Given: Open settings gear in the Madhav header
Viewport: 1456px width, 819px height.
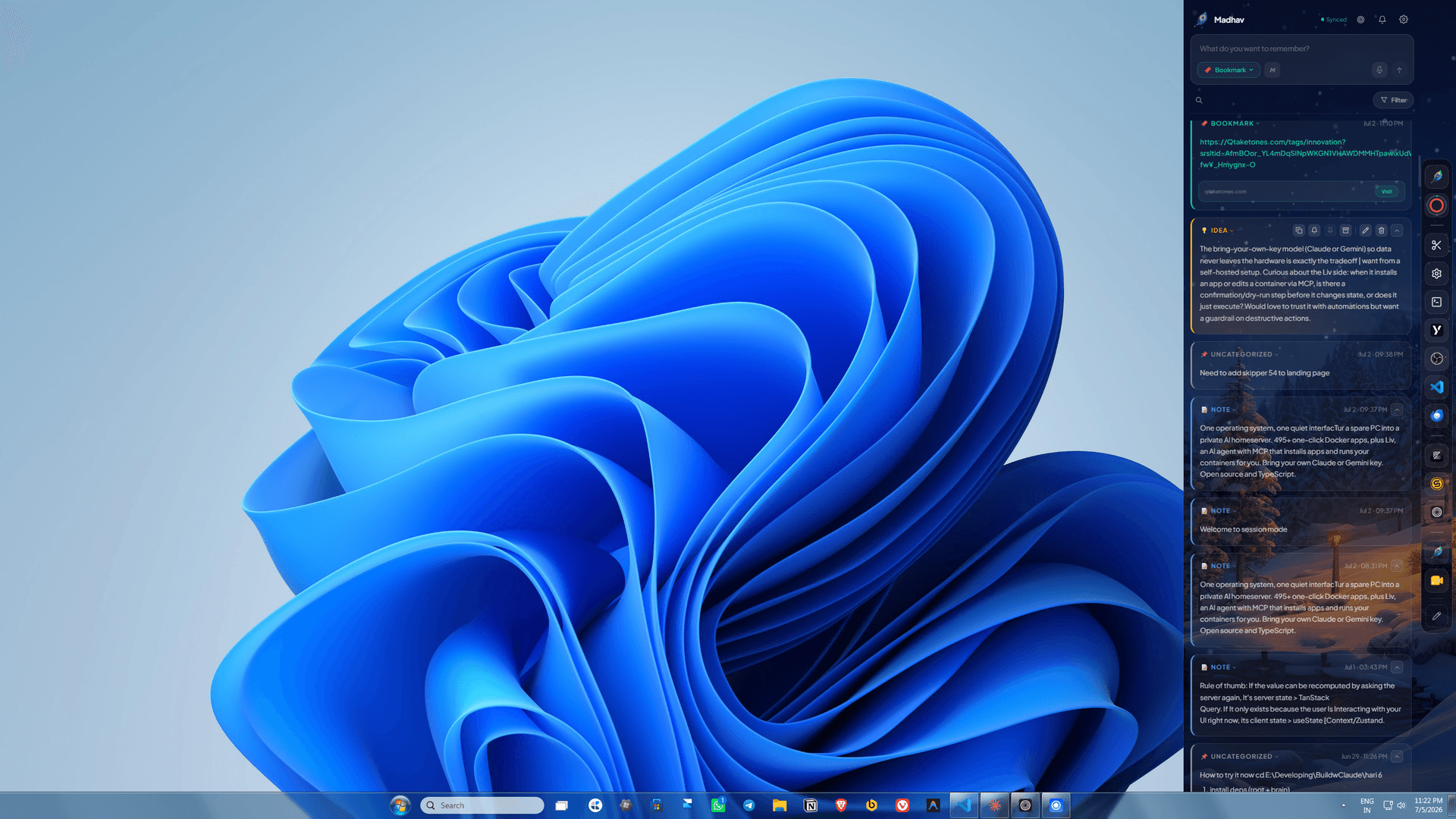Looking at the screenshot, I should pos(1404,20).
